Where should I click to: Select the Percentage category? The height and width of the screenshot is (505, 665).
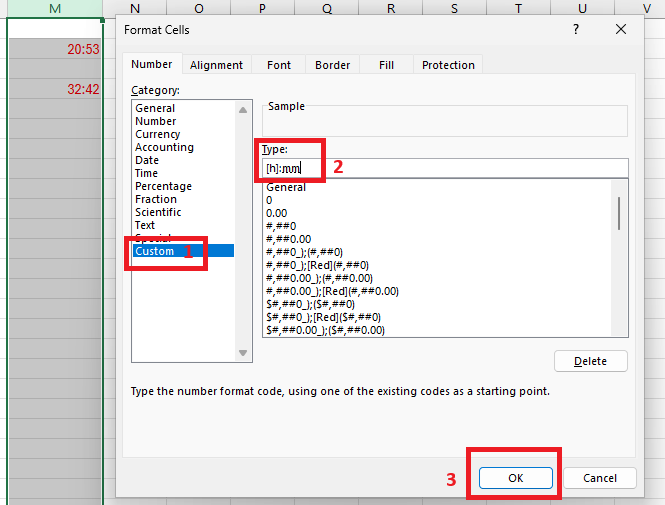183,186
